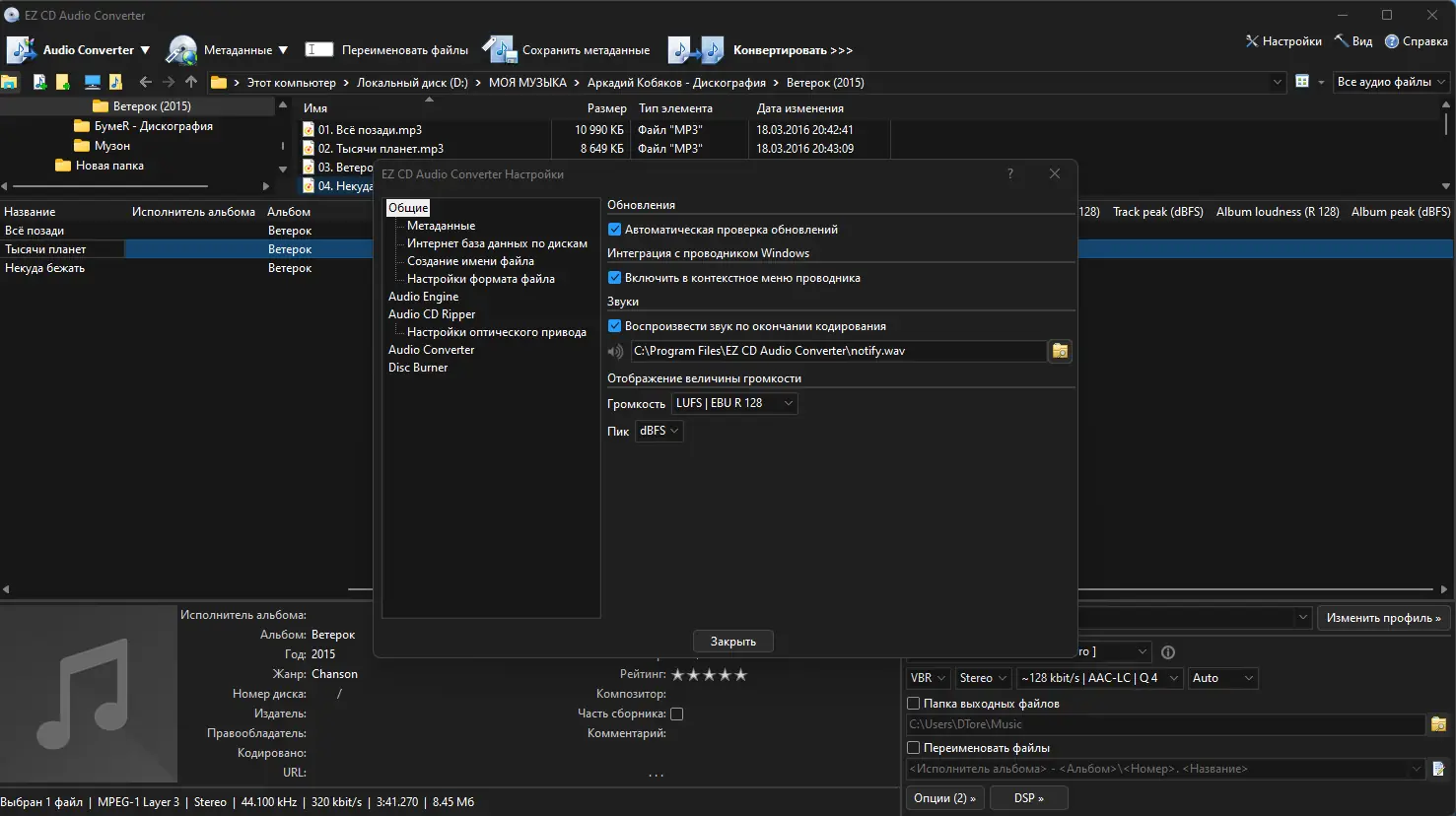This screenshot has height=816, width=1456.
Task: Open the Audio CD Ripper settings page
Action: tap(432, 314)
